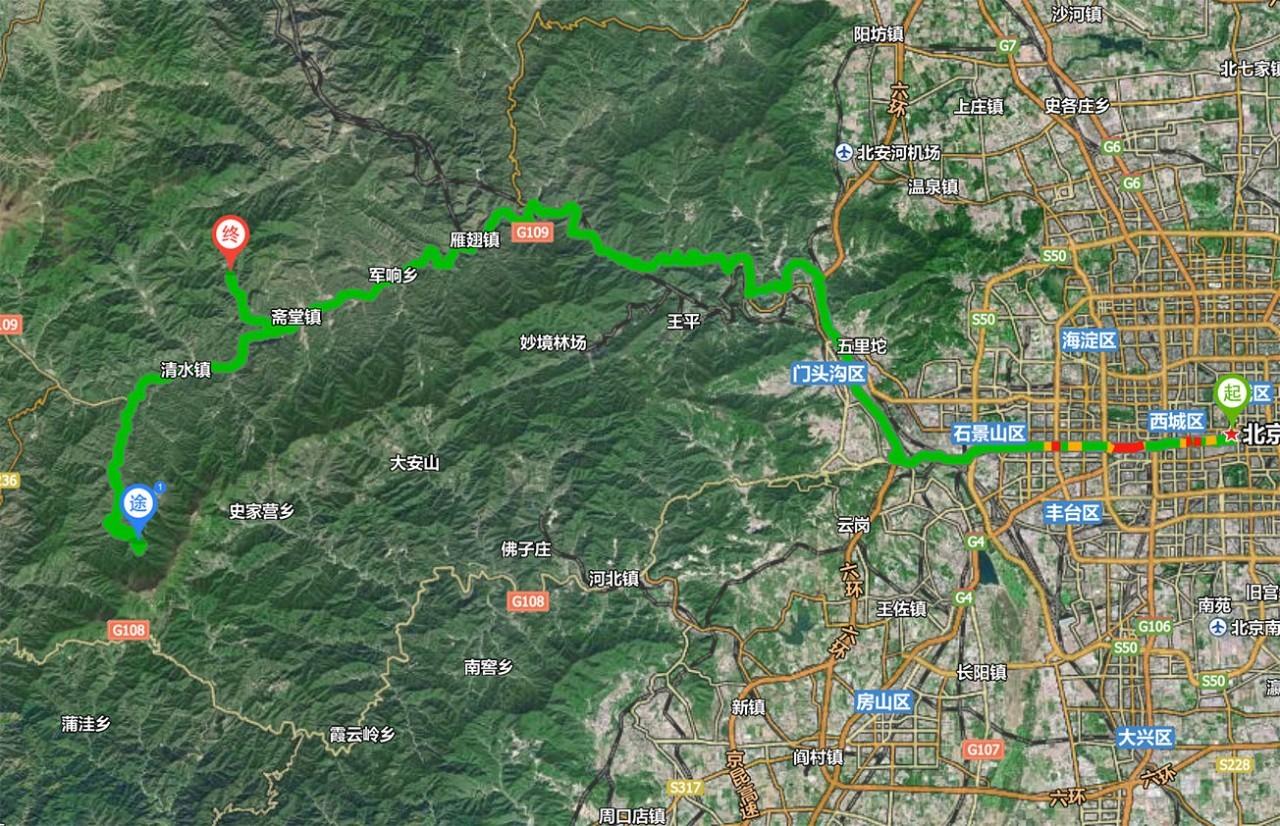Click the G107 road shield
Screen dimensions: 1280x826
pos(984,748)
